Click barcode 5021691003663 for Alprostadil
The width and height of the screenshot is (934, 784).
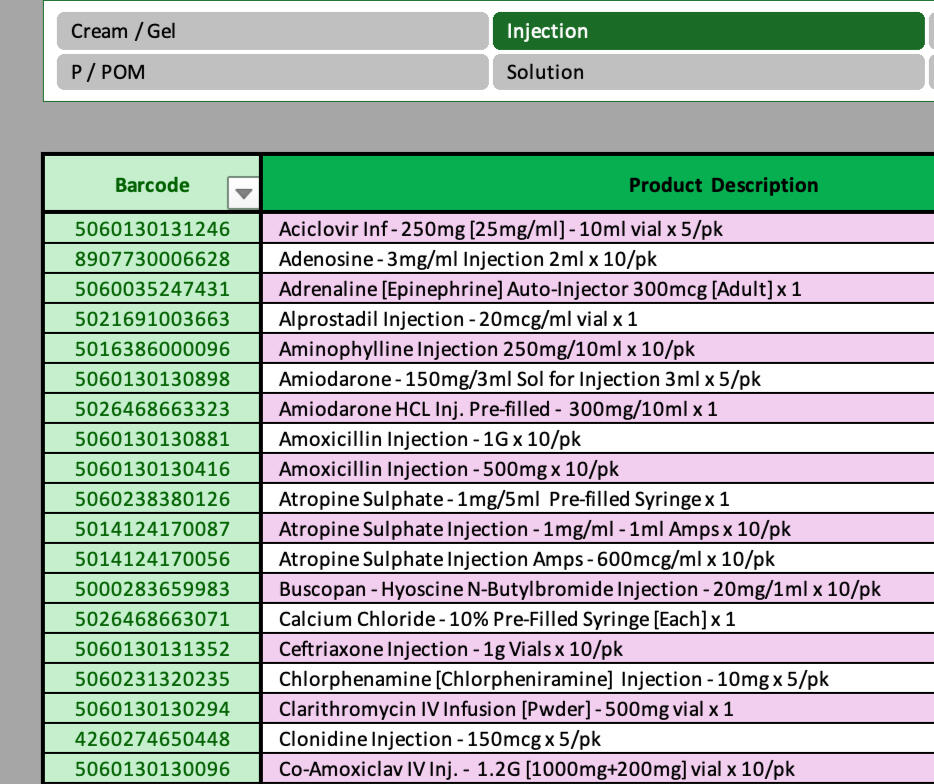(152, 319)
